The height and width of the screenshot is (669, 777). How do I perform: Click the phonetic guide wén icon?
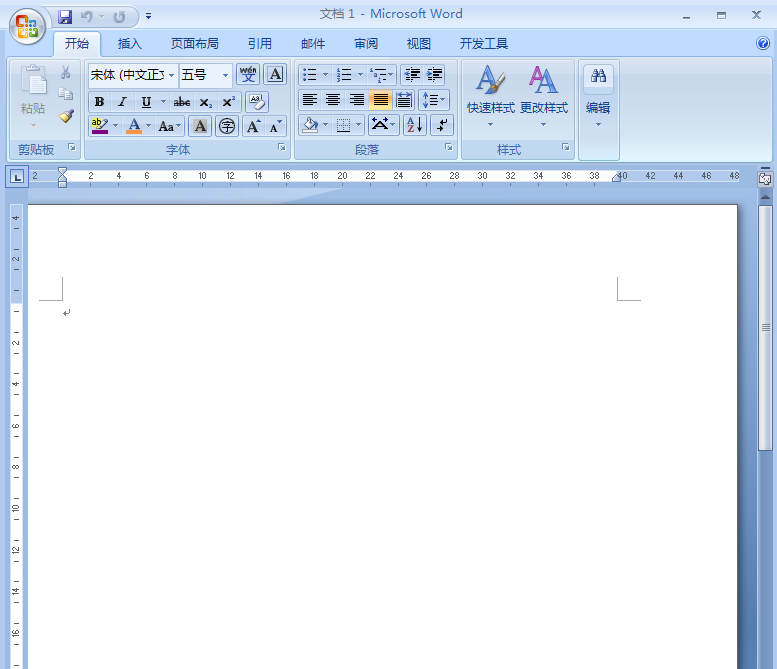(x=248, y=75)
